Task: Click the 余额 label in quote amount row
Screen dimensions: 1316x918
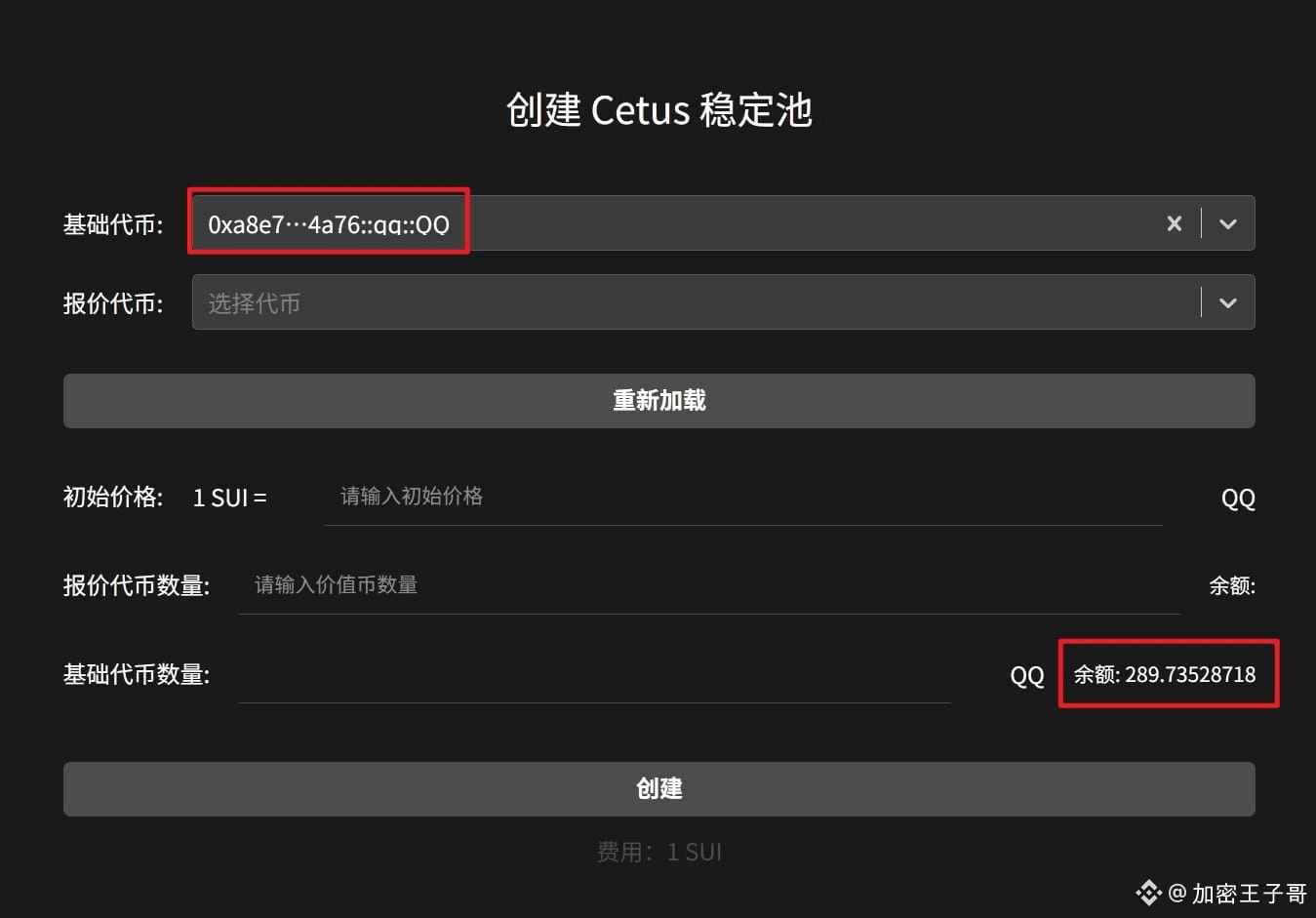Action: 1231,585
